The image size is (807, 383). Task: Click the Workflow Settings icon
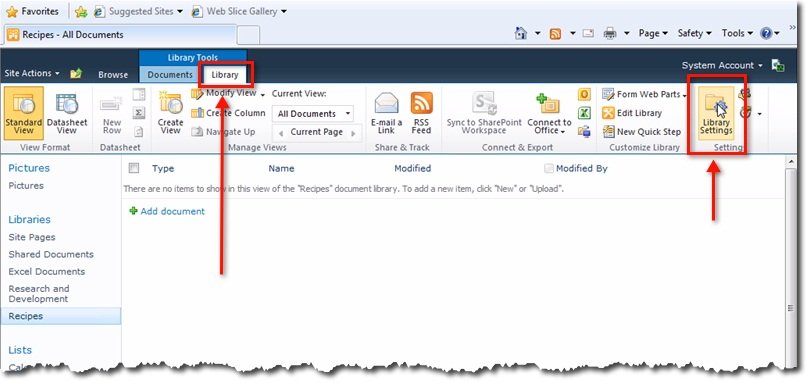pos(745,113)
